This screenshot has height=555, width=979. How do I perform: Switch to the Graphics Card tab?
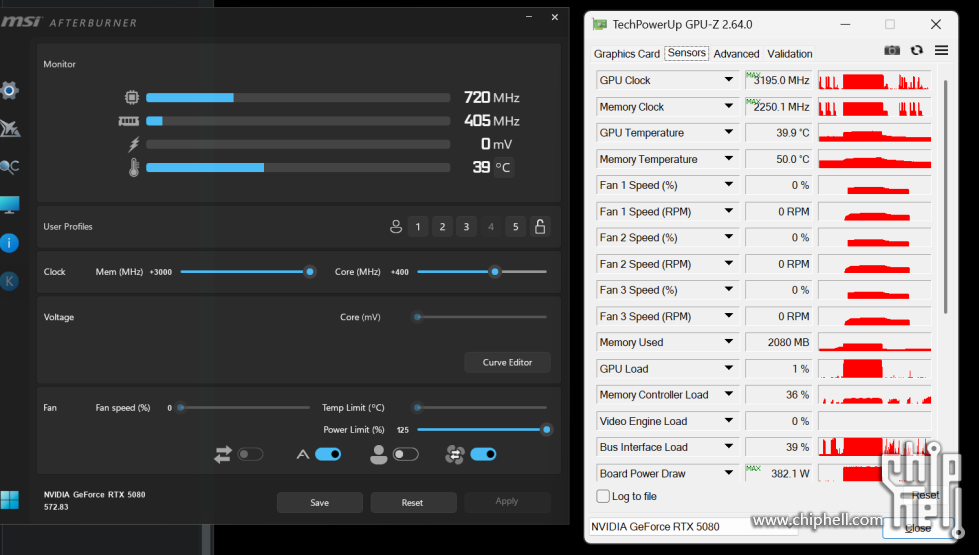coord(627,54)
